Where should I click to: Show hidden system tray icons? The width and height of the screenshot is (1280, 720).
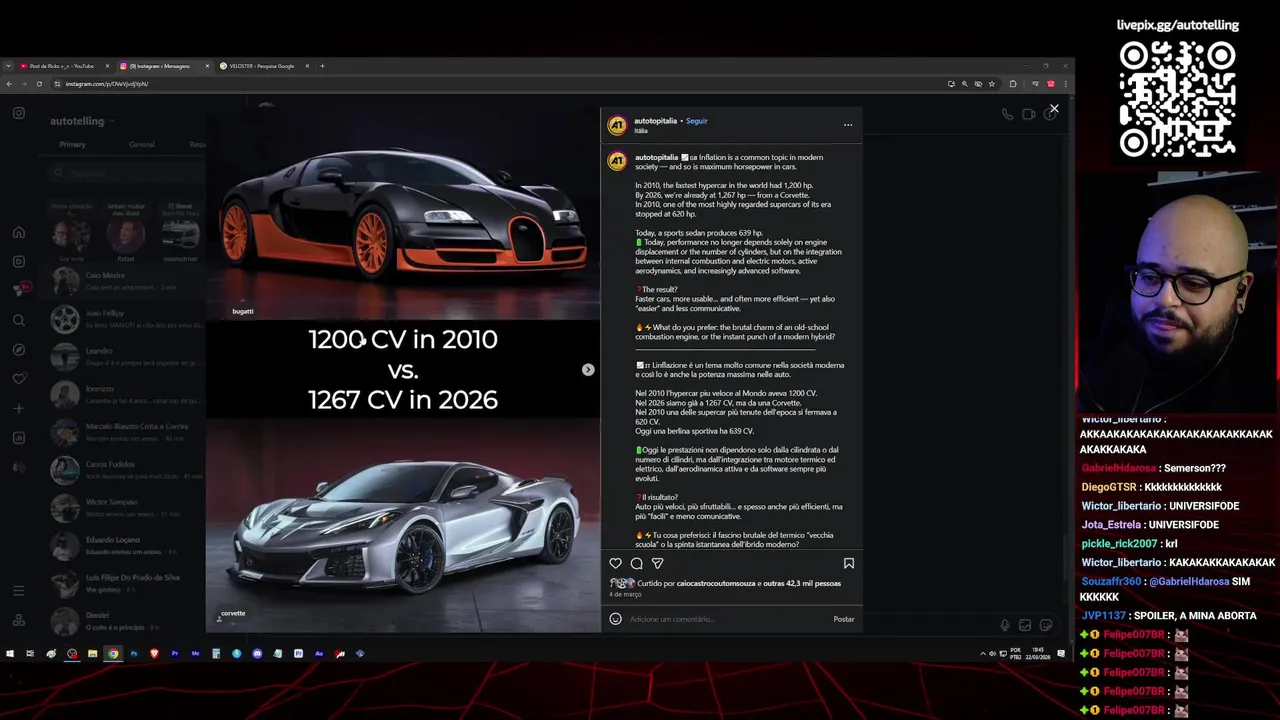[x=982, y=654]
